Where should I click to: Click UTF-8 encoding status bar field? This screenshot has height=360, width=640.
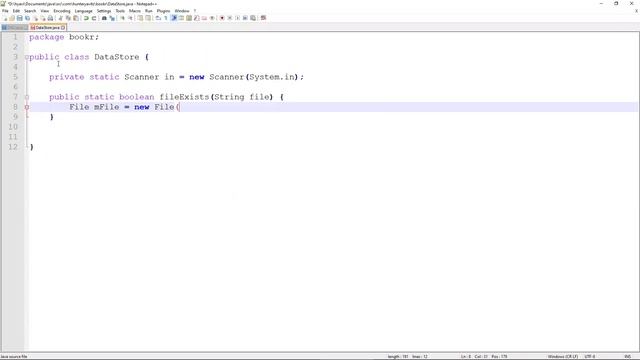[590, 357]
